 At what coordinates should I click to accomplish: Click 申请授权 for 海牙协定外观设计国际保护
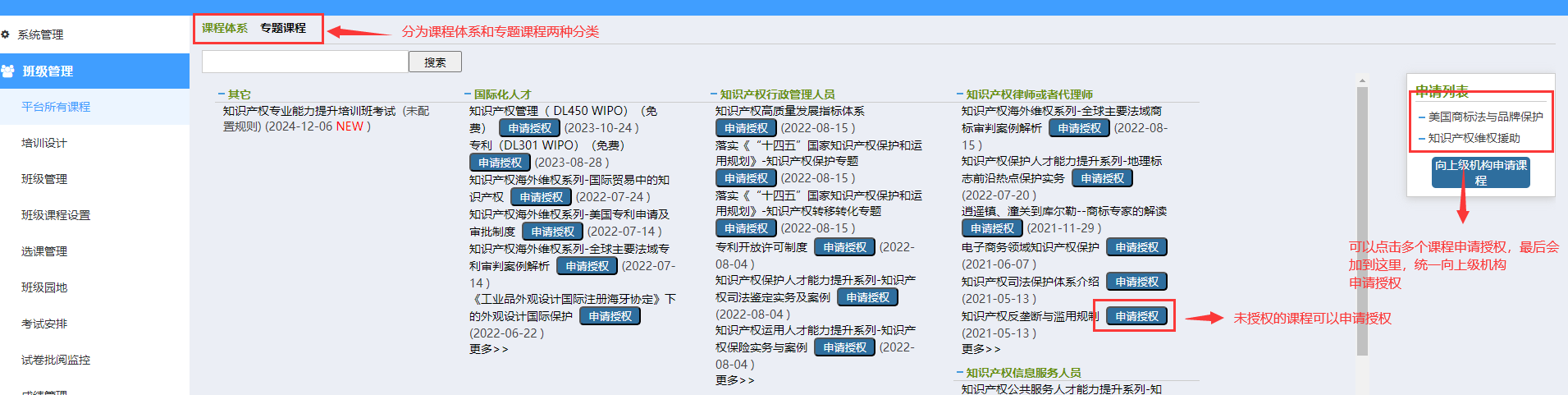pos(610,316)
